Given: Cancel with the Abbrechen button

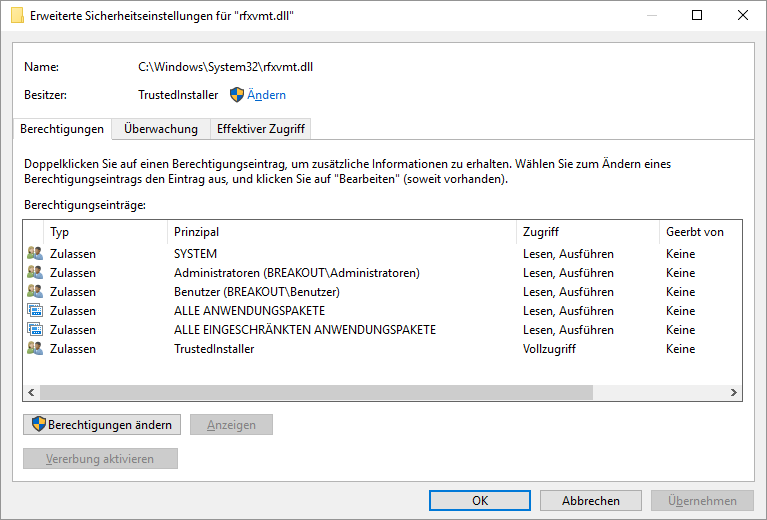Looking at the screenshot, I should pos(591,500).
